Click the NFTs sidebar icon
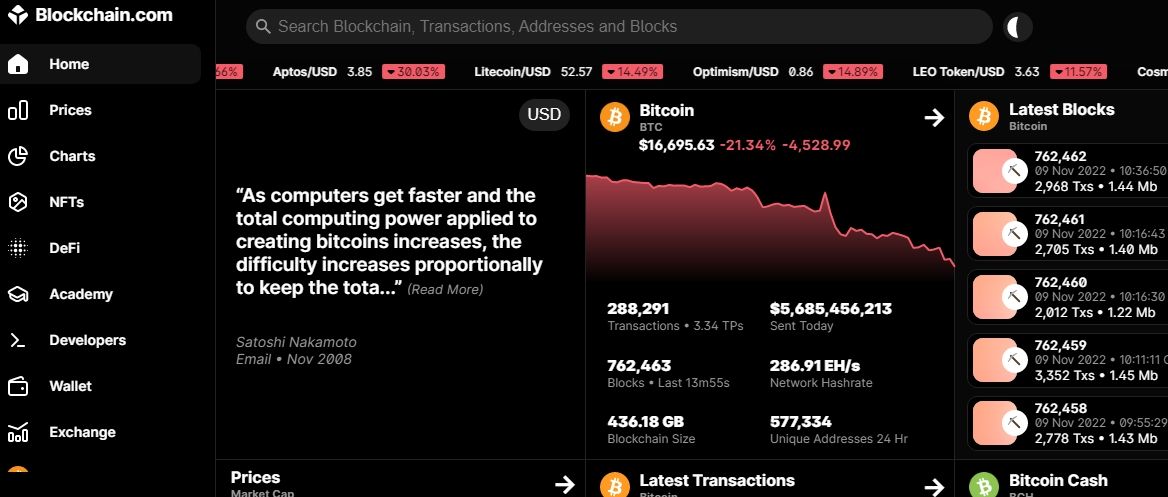The image size is (1168, 497). click(x=18, y=202)
